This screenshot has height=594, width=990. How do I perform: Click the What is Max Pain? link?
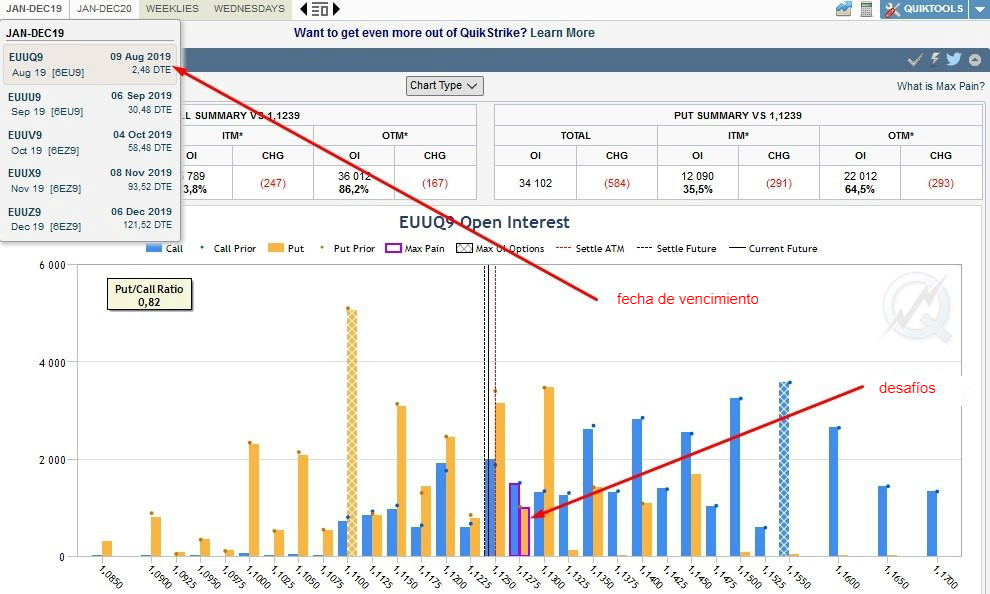(939, 87)
